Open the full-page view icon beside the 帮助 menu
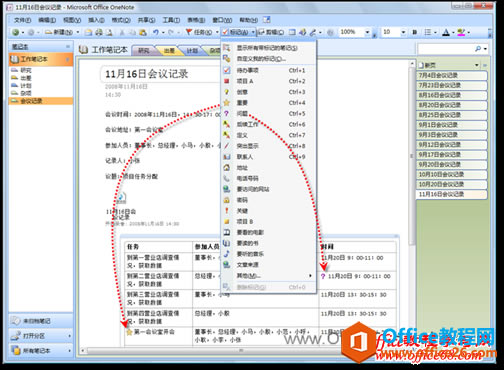The width and height of the screenshot is (504, 370). click(267, 20)
